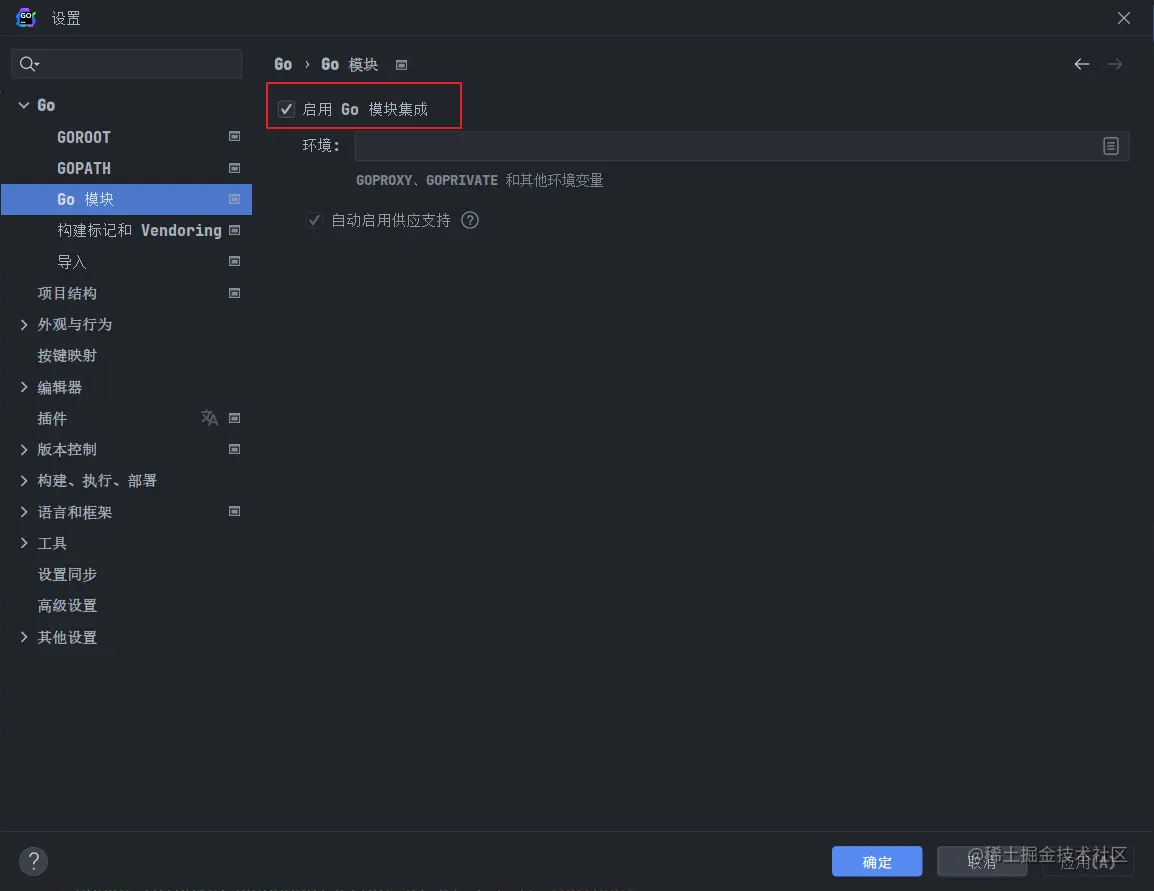Viewport: 1154px width, 891px height.
Task: Open 按键映射 settings page
Action: pyautogui.click(x=127, y=355)
